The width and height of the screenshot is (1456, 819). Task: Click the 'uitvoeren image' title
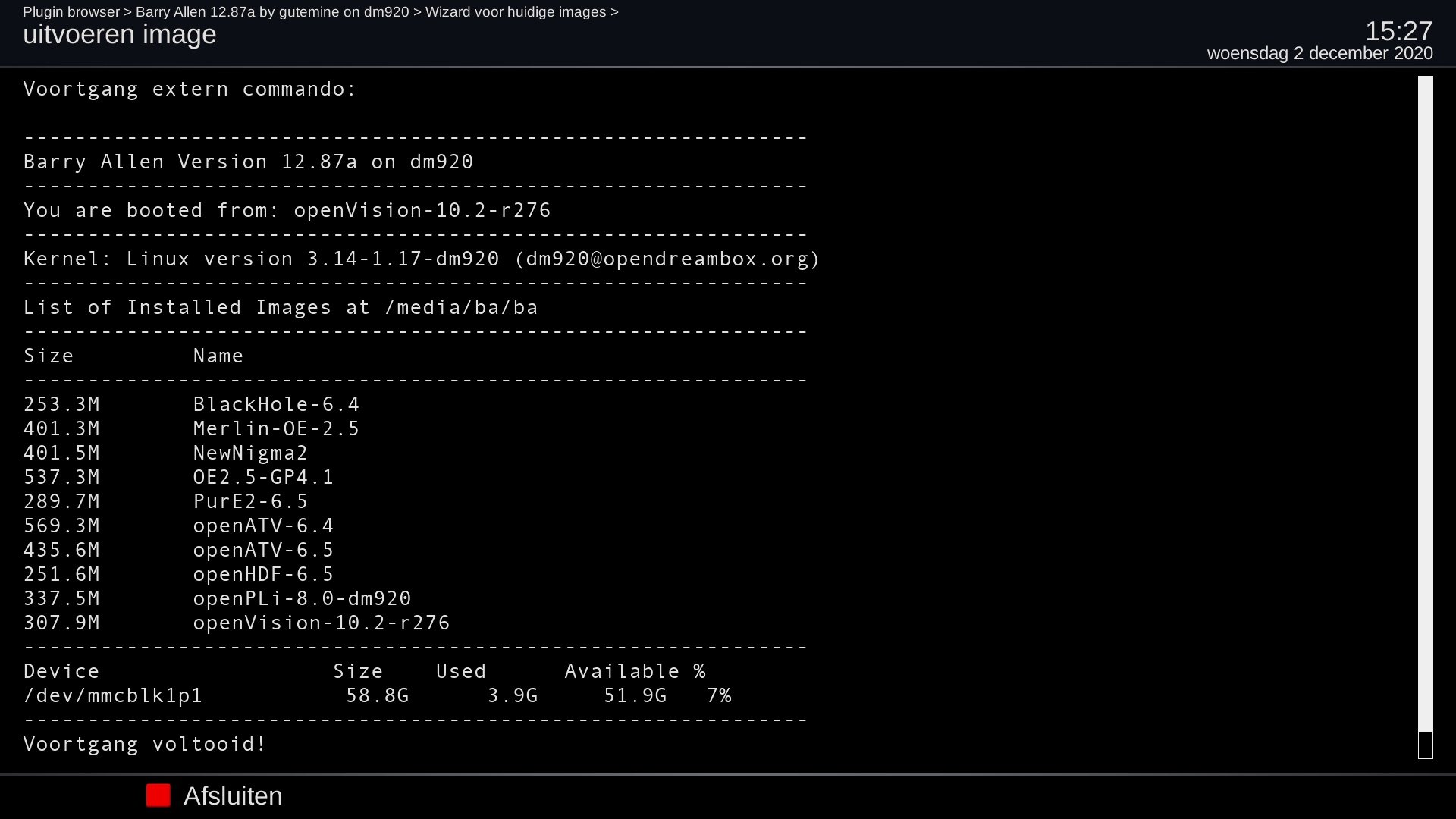[120, 35]
